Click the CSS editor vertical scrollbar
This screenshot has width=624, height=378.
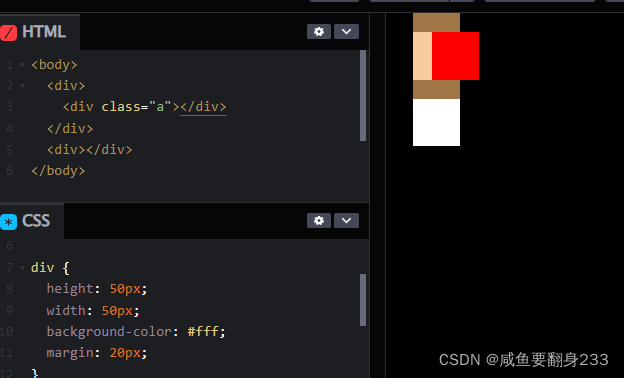pos(363,300)
